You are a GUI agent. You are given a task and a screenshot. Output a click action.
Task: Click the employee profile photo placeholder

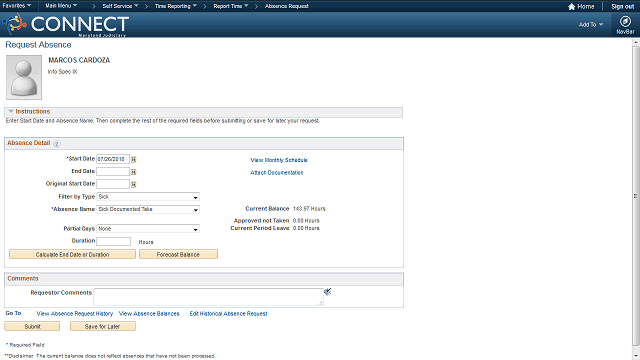(24, 78)
